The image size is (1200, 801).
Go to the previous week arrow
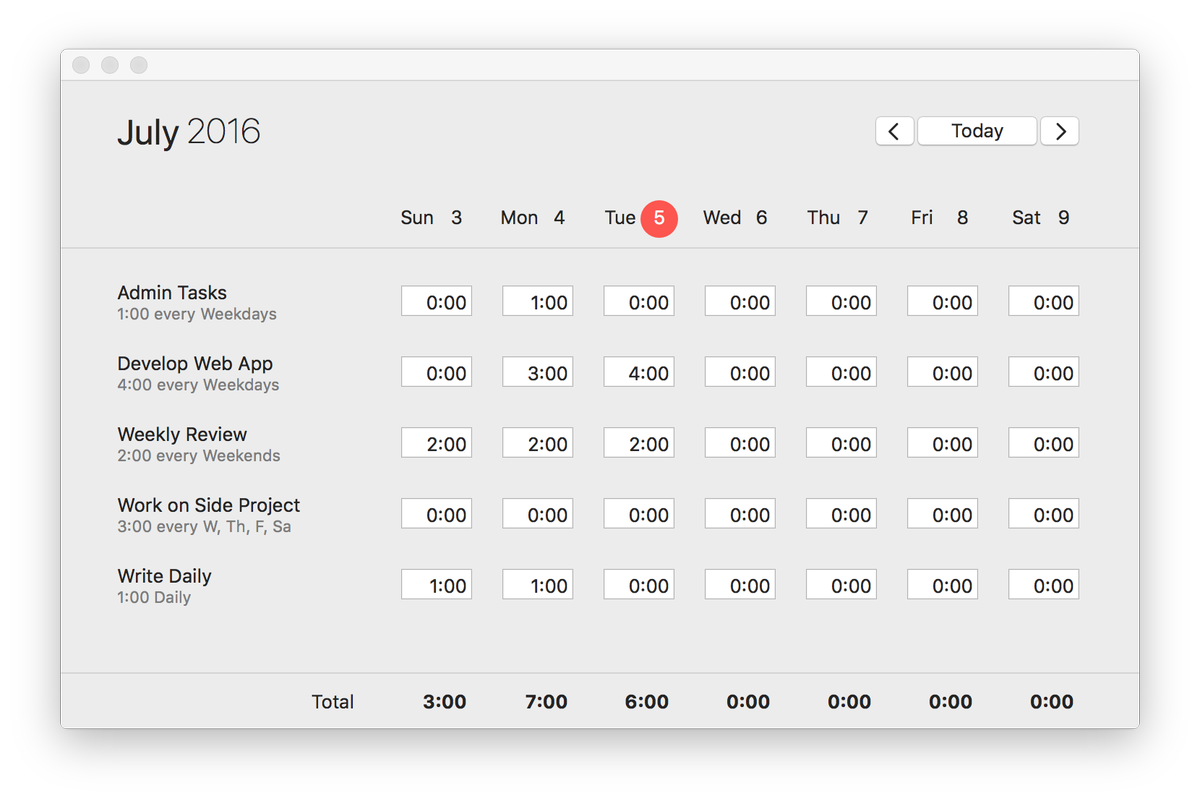[895, 131]
